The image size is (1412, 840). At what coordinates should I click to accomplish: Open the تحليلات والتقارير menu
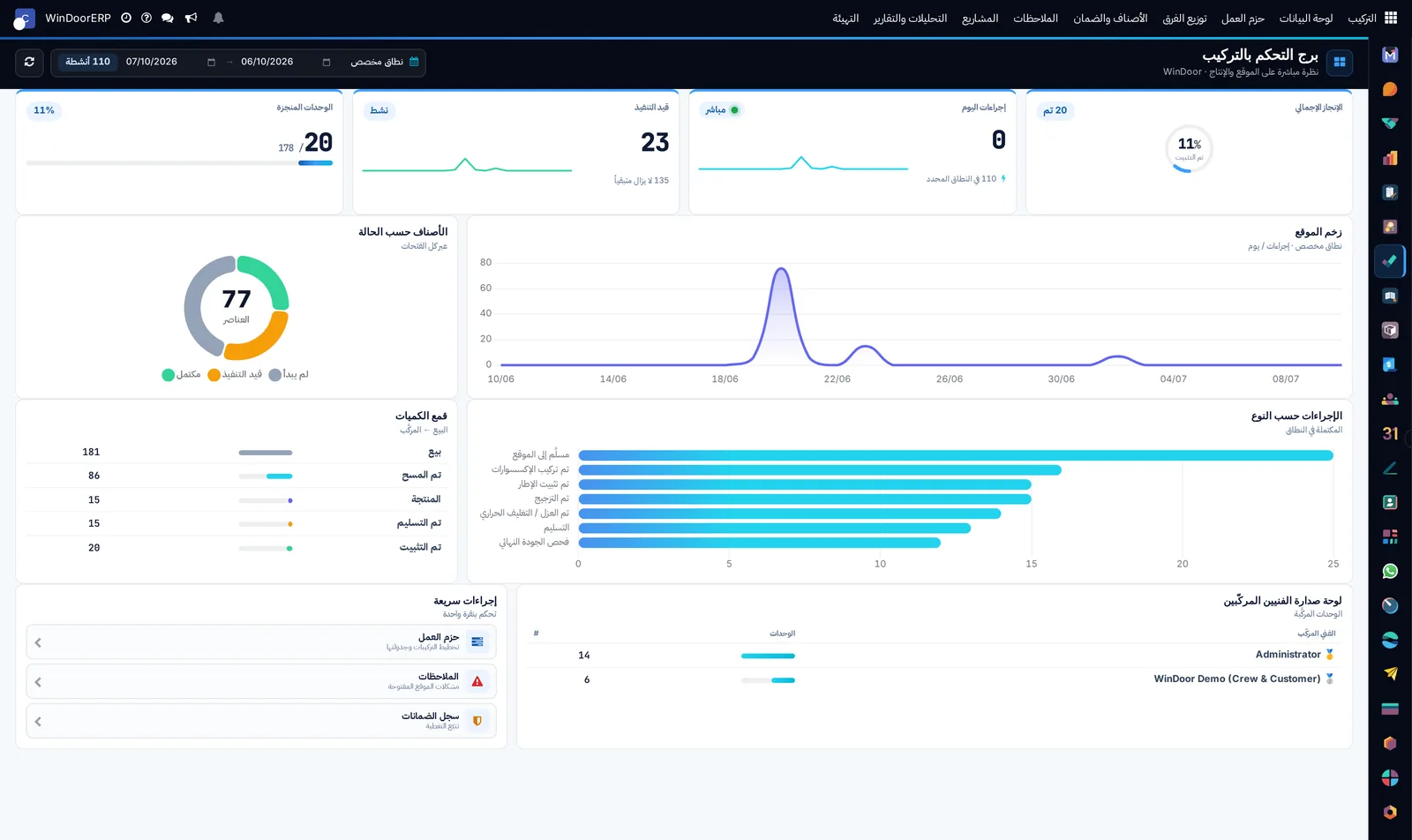click(910, 18)
